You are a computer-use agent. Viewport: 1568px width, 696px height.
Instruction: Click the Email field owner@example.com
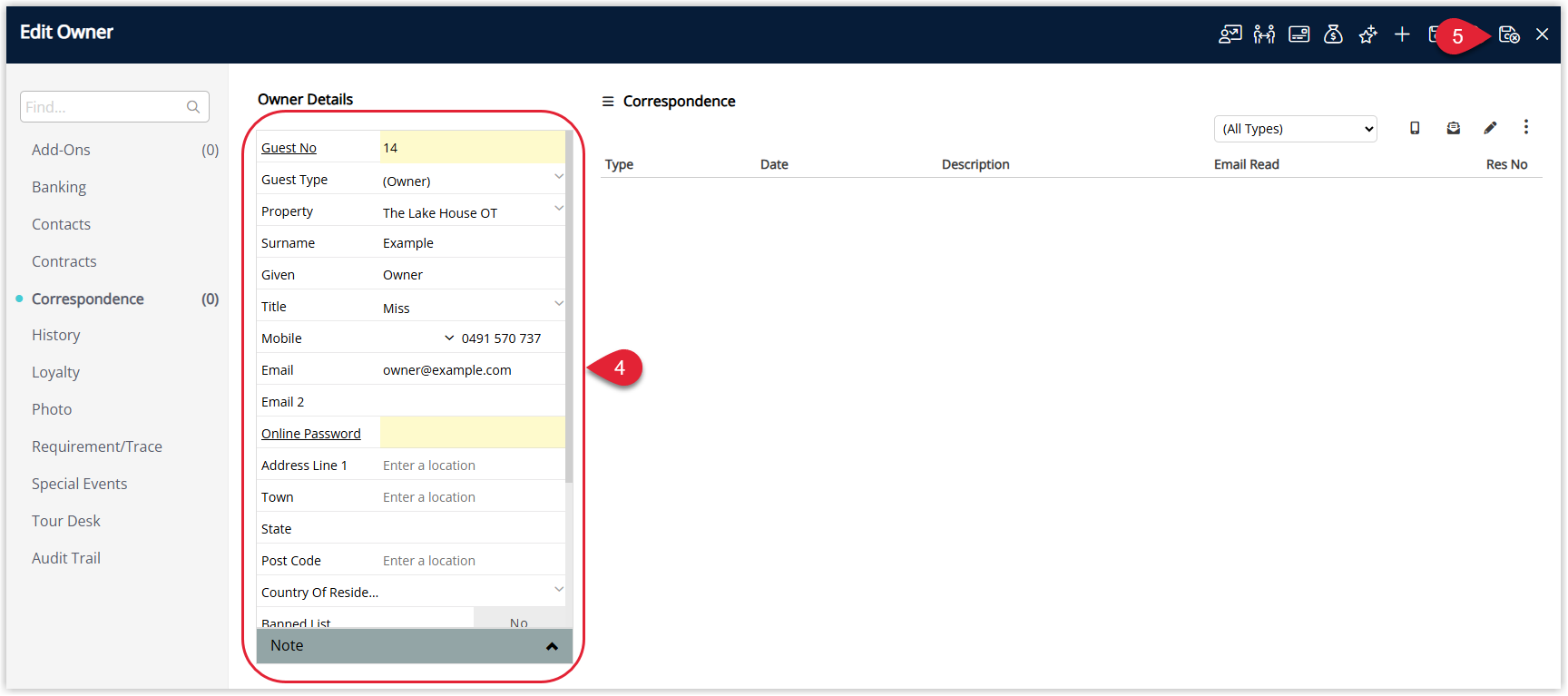pos(472,369)
